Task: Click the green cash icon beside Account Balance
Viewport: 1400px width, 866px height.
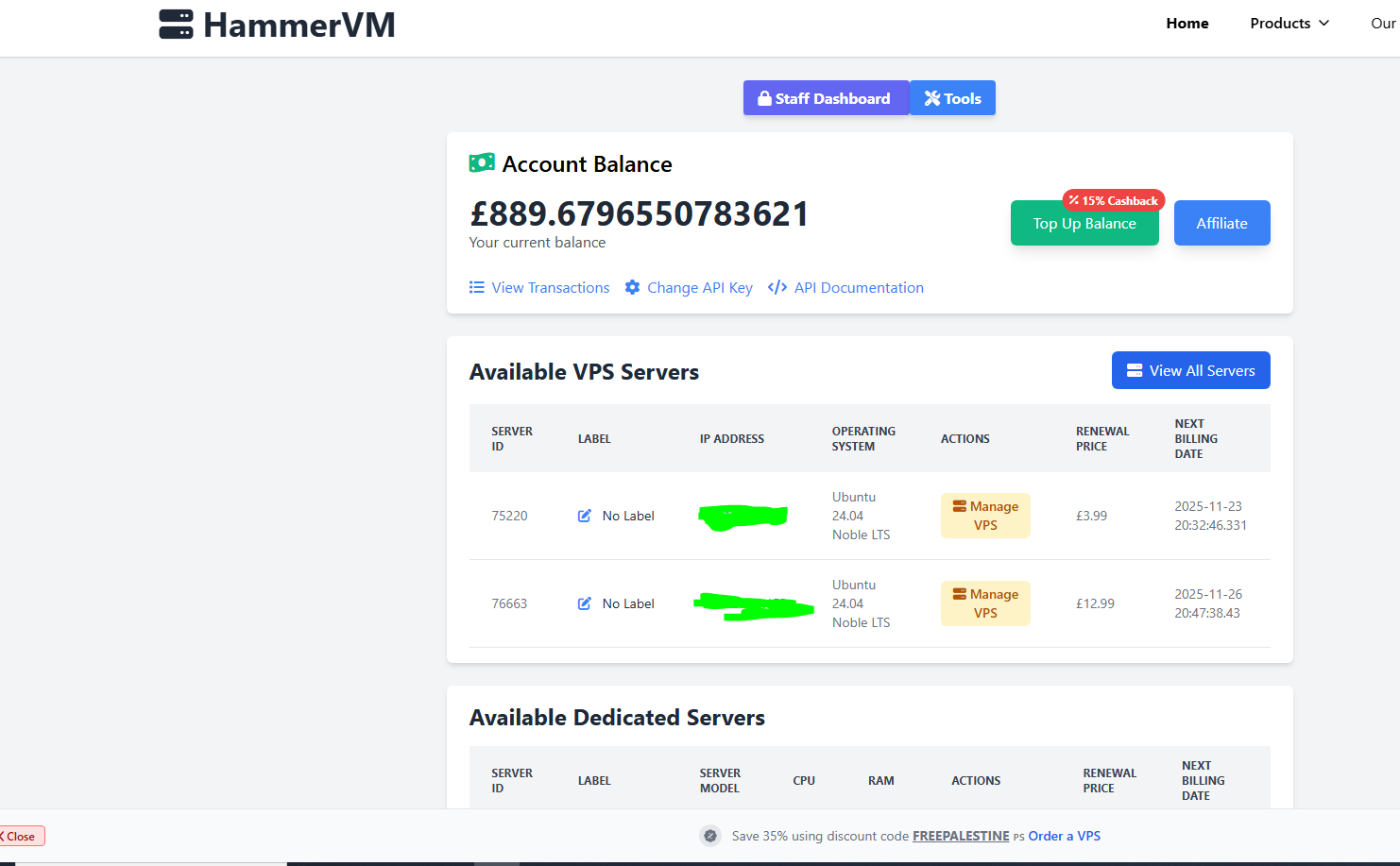Action: tap(482, 163)
